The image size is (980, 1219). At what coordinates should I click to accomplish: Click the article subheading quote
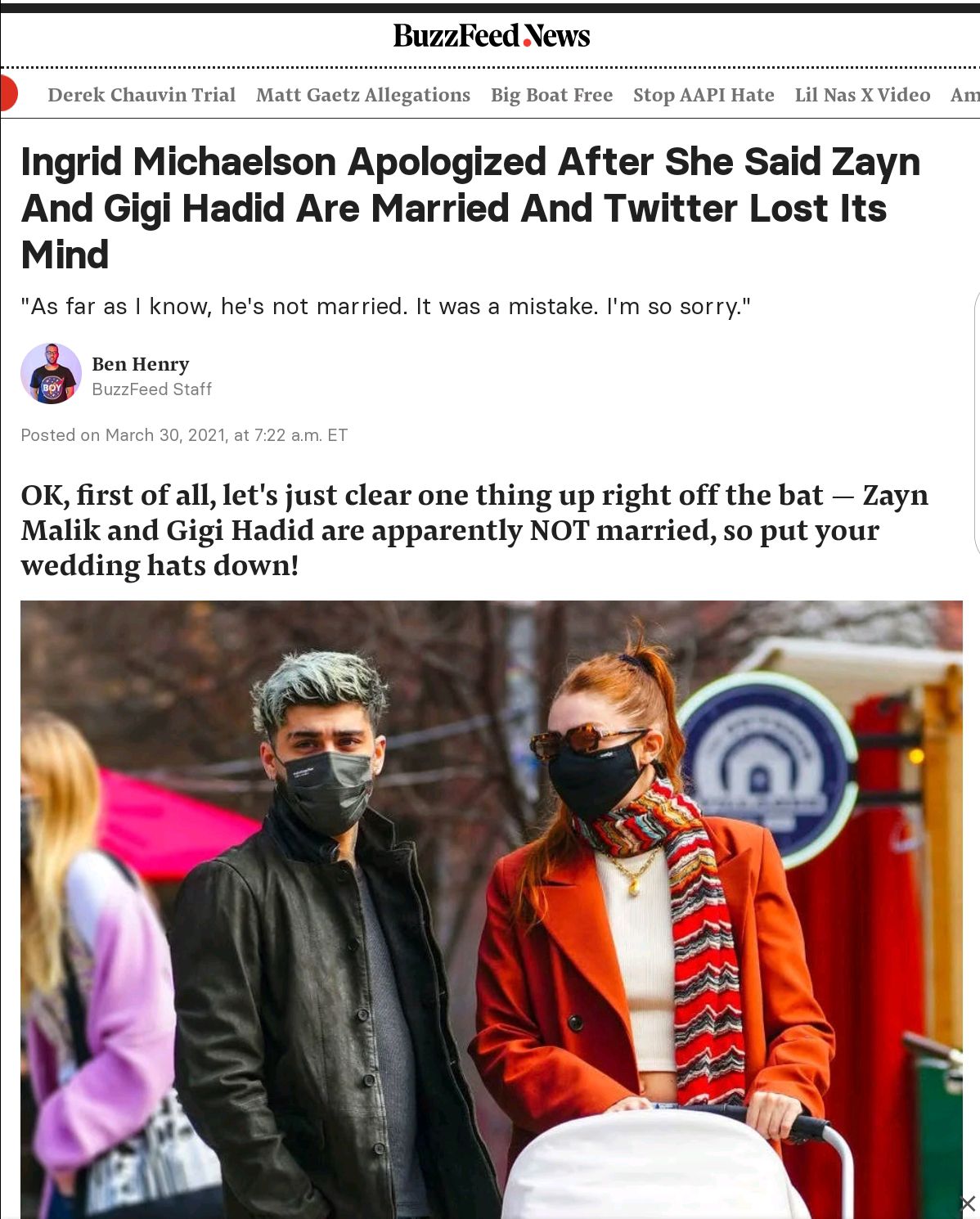click(385, 307)
